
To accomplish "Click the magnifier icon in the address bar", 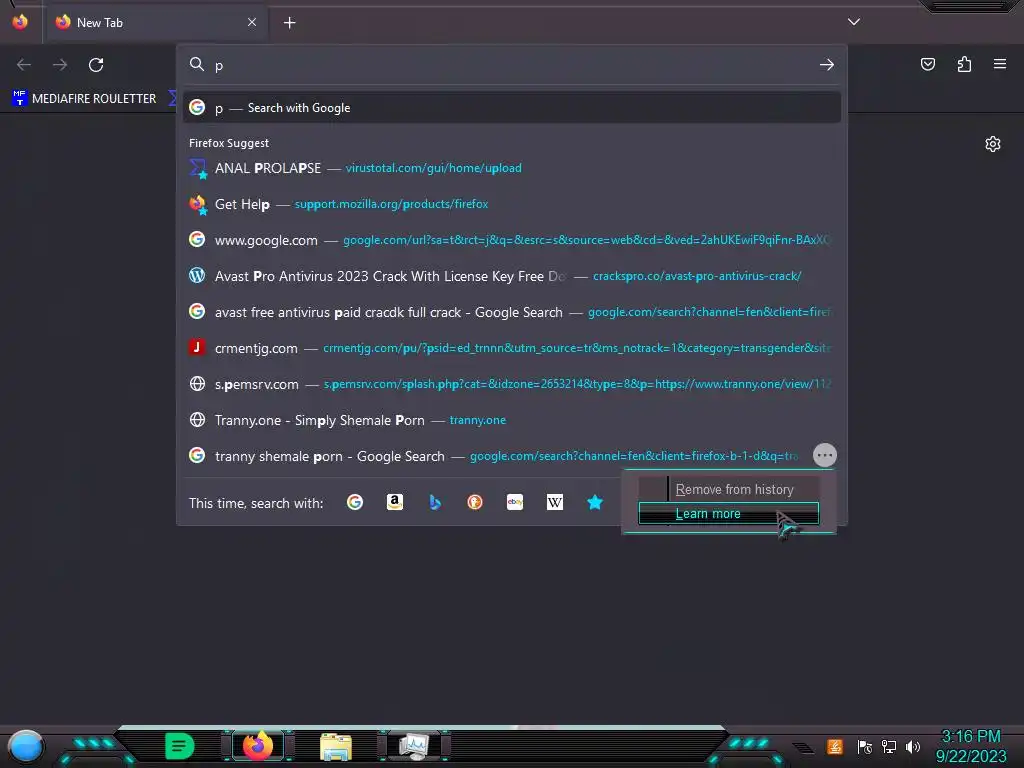I will tap(197, 64).
